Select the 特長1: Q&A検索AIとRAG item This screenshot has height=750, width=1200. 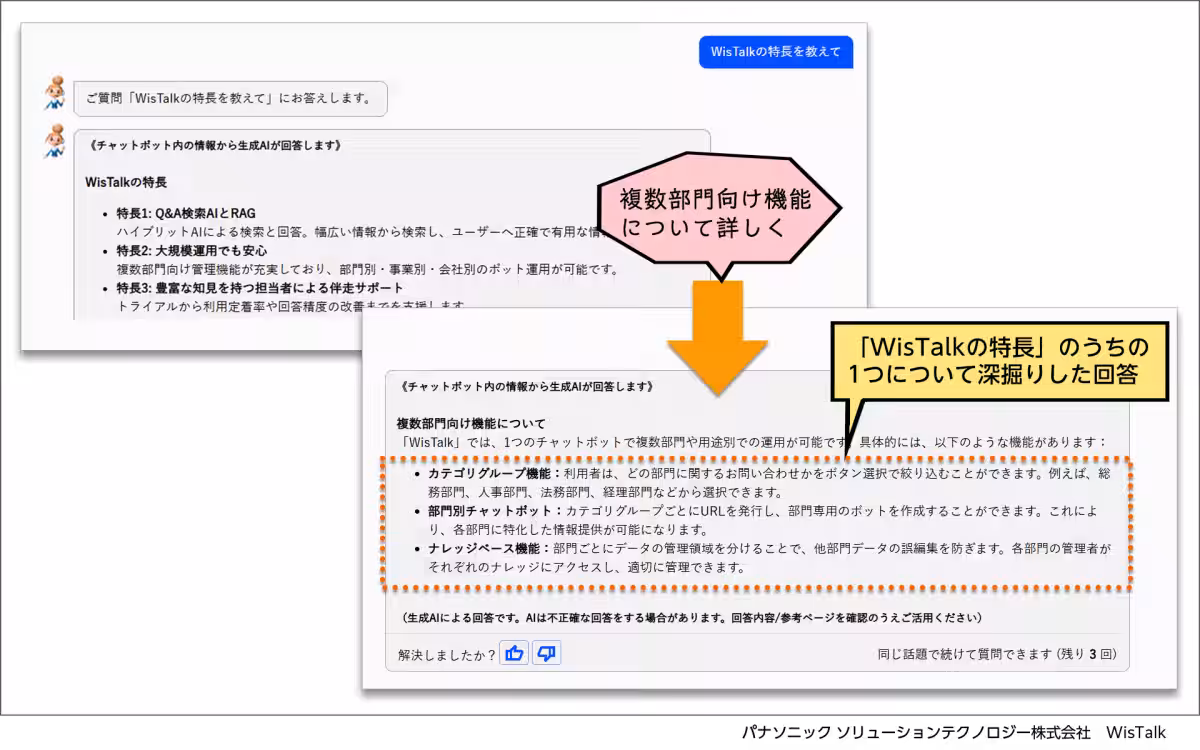pos(186,214)
